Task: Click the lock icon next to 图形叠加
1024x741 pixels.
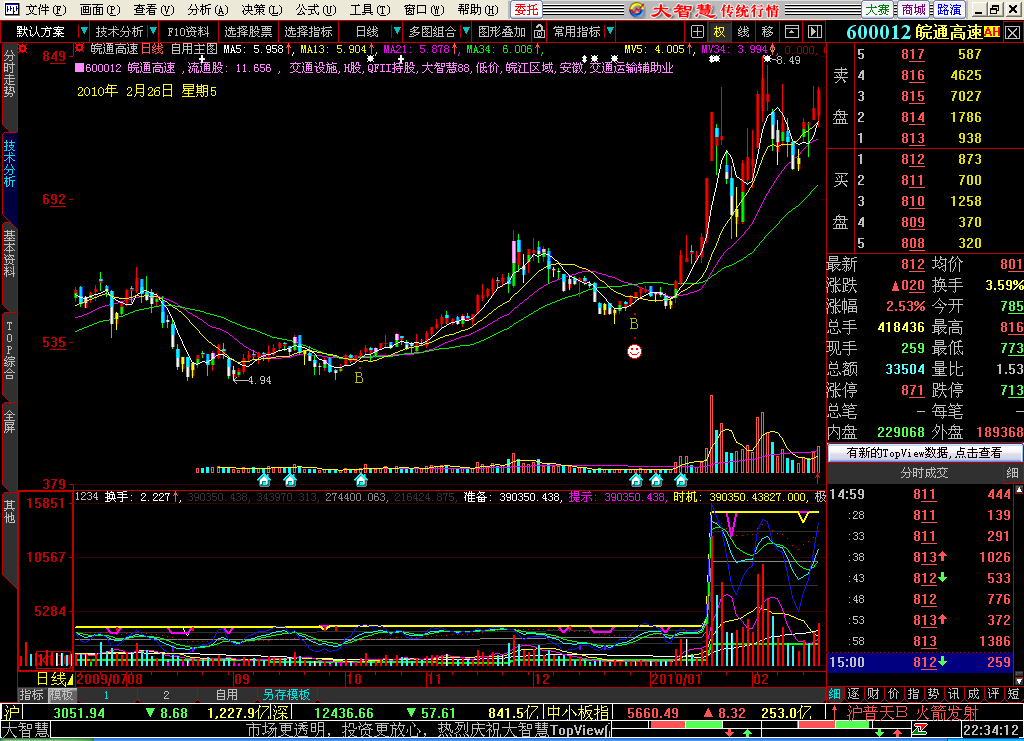Action: point(539,31)
